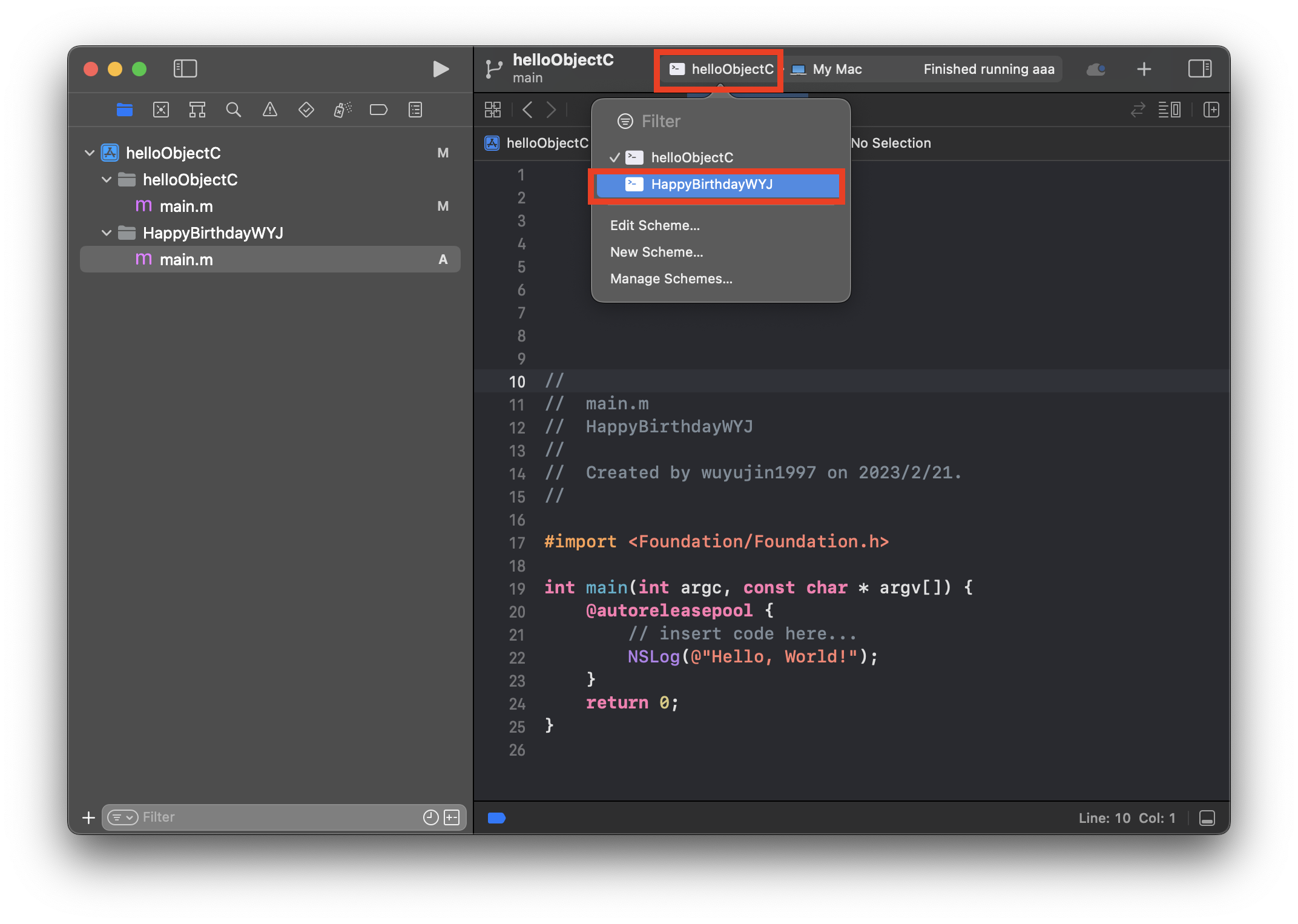Toggle the left navigator sidebar
Viewport: 1298px width, 924px height.
click(x=185, y=68)
